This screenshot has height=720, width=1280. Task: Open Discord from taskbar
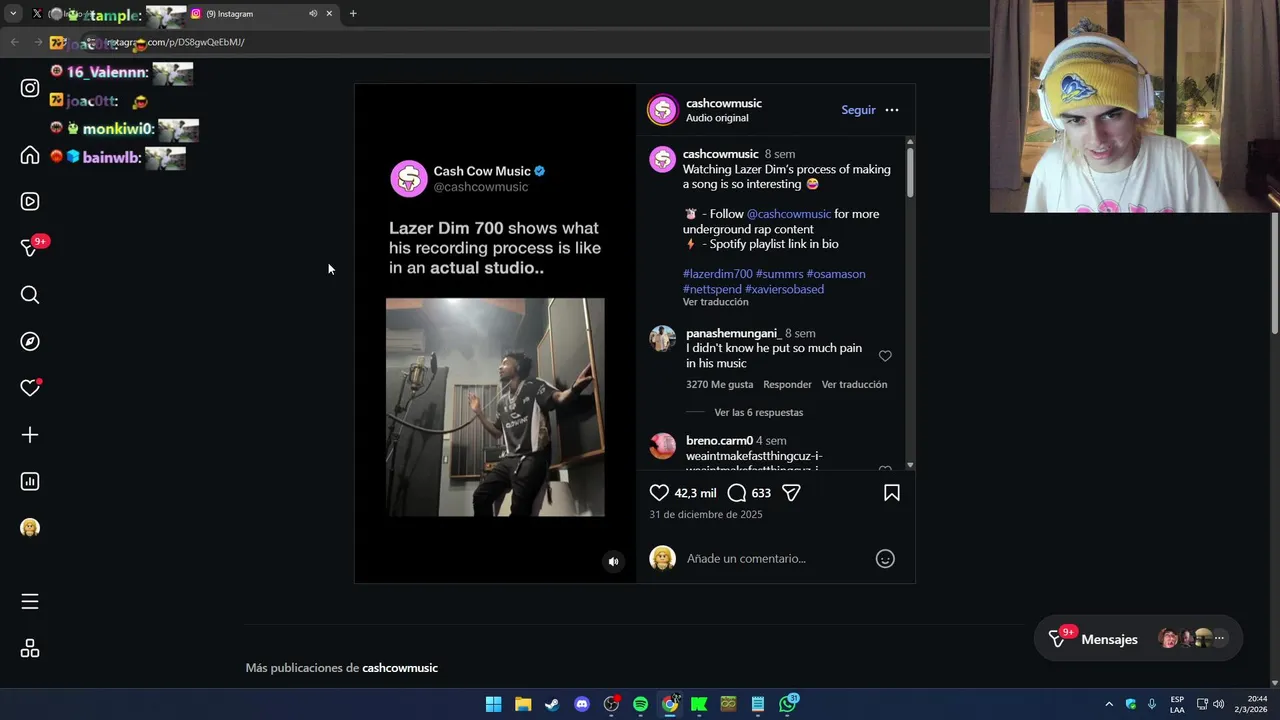click(x=582, y=704)
